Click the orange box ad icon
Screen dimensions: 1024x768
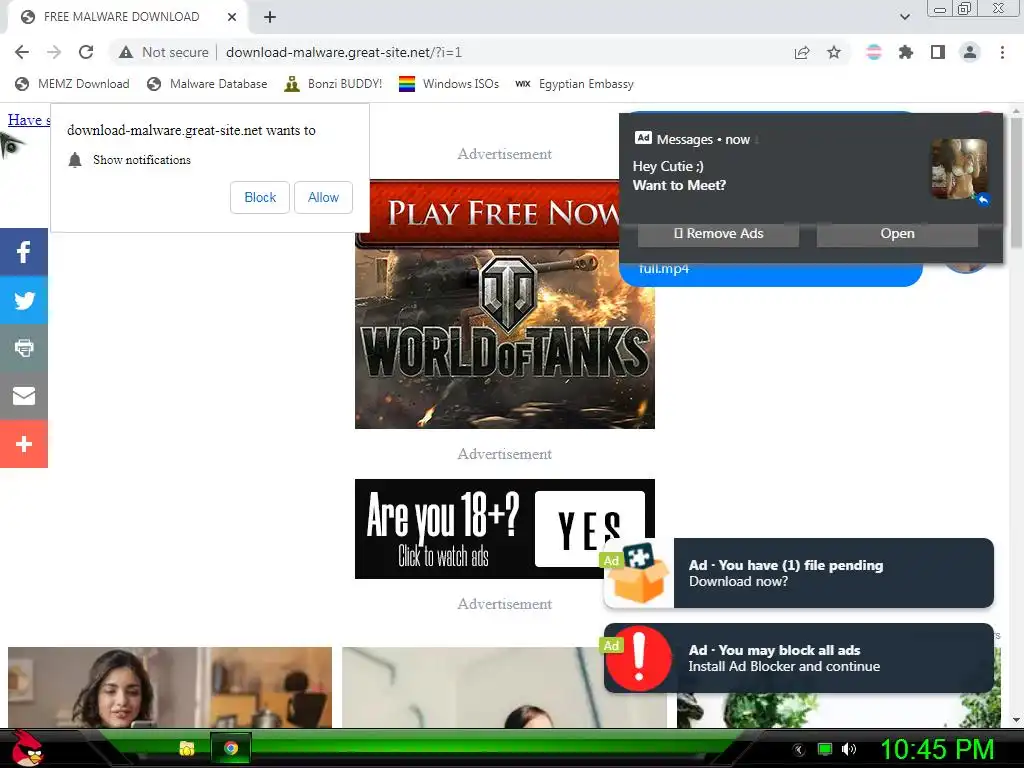(x=639, y=573)
